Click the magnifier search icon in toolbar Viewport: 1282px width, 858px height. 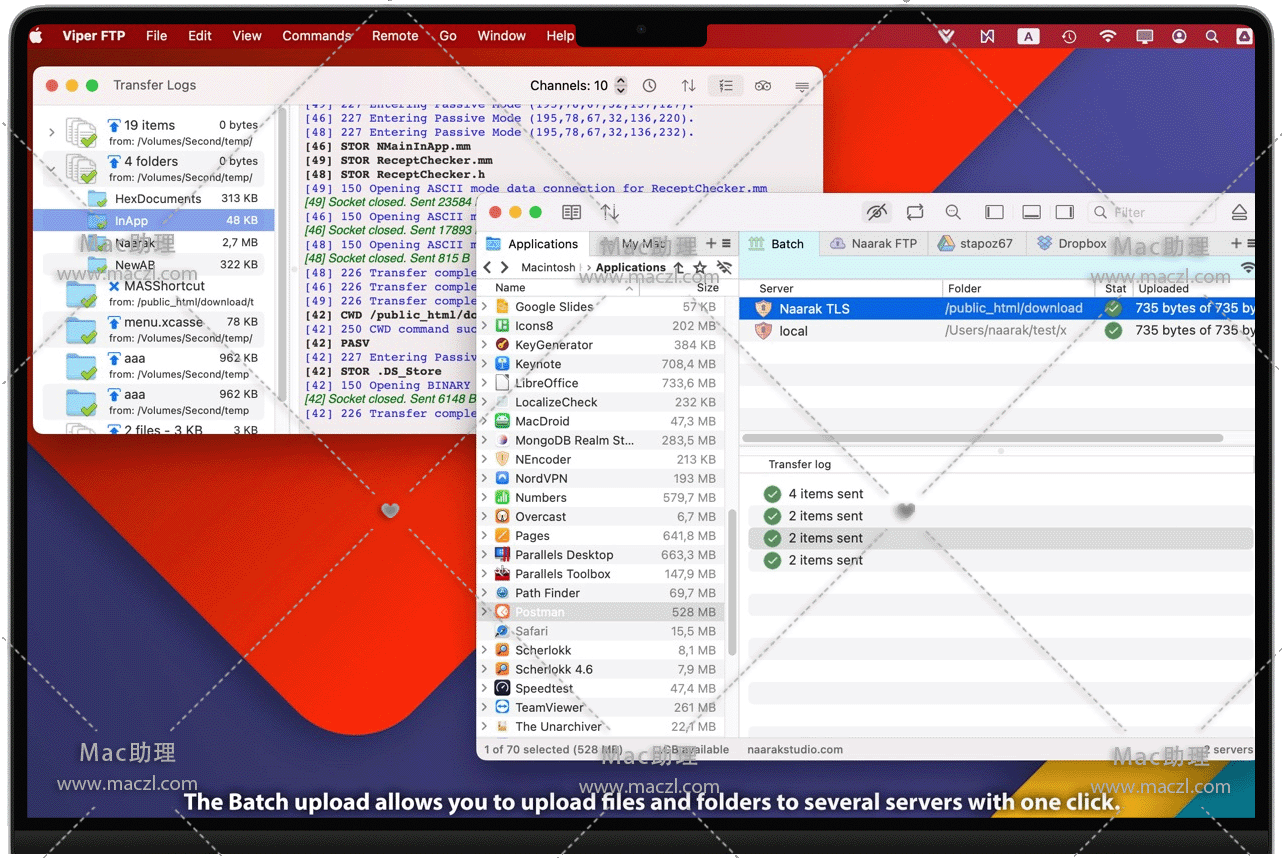[x=953, y=212]
